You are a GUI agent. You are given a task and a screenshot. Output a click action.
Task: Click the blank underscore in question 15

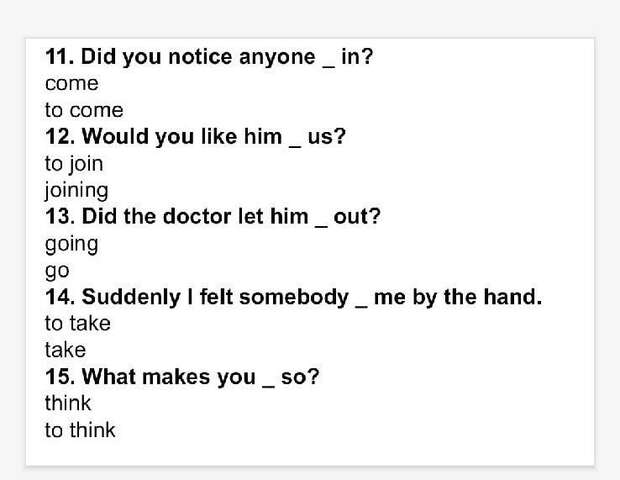click(268, 386)
